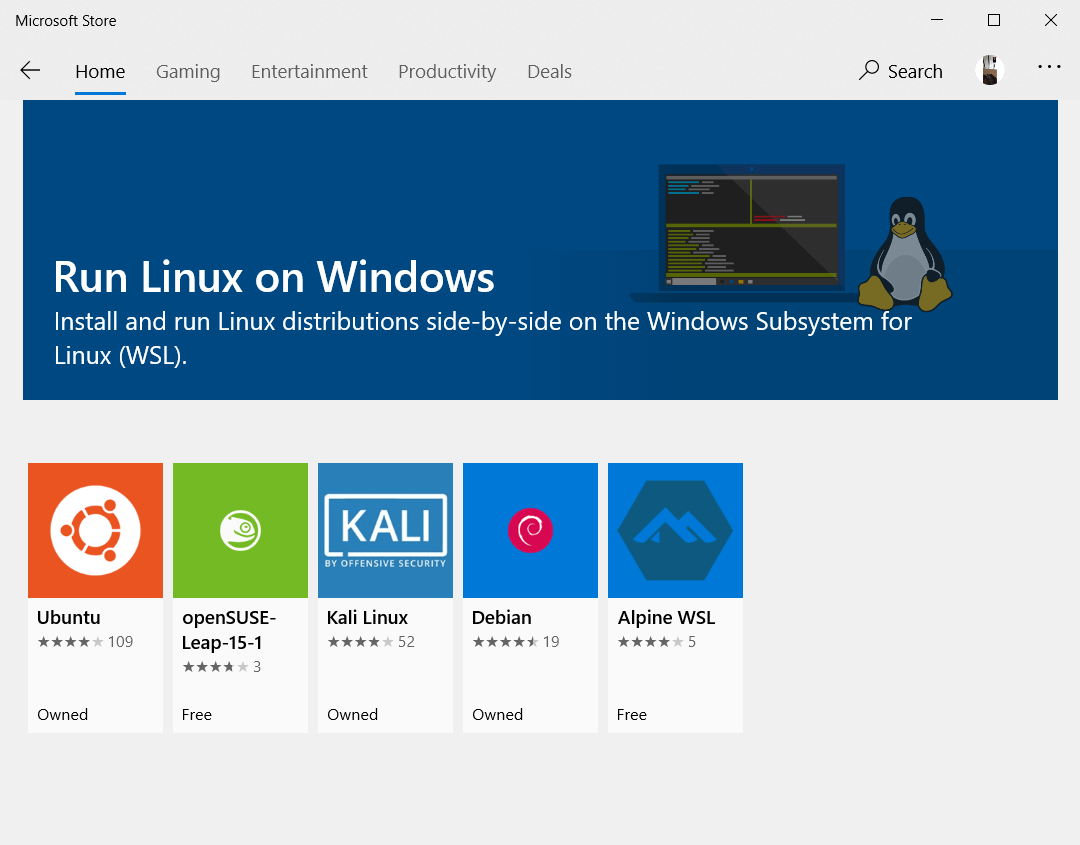Open the Entertainment section

tap(309, 71)
